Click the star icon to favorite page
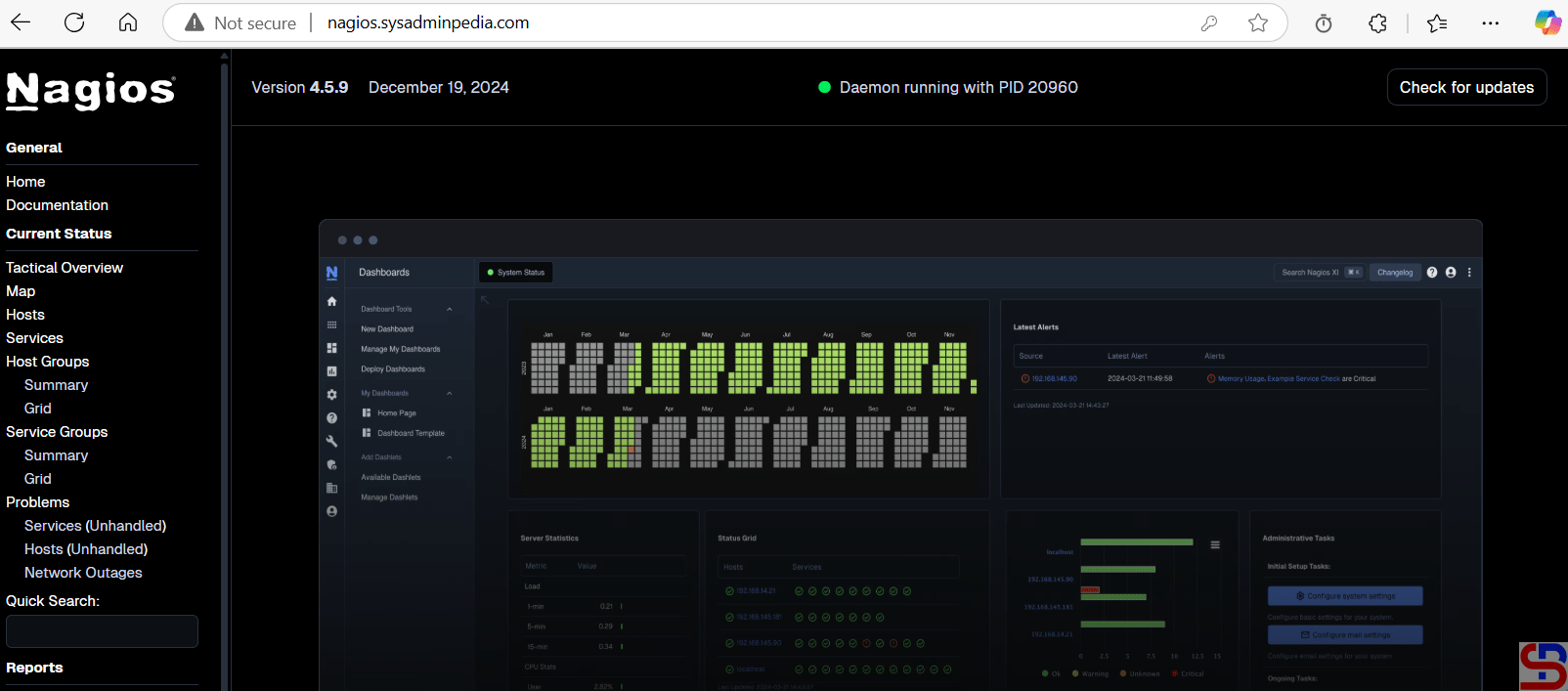 (x=1258, y=22)
